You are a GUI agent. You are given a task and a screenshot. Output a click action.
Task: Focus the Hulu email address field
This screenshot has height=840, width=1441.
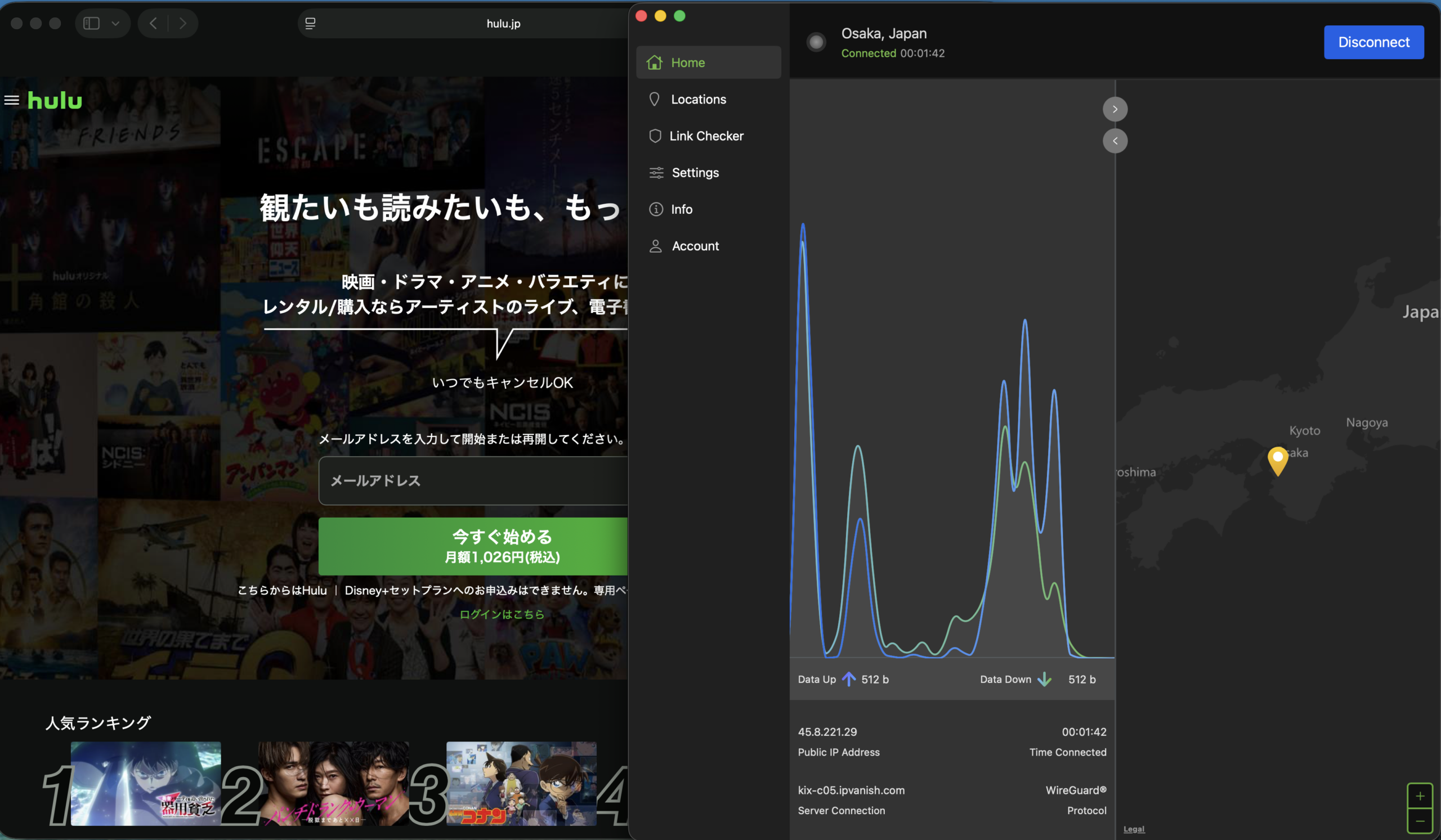tap(473, 480)
